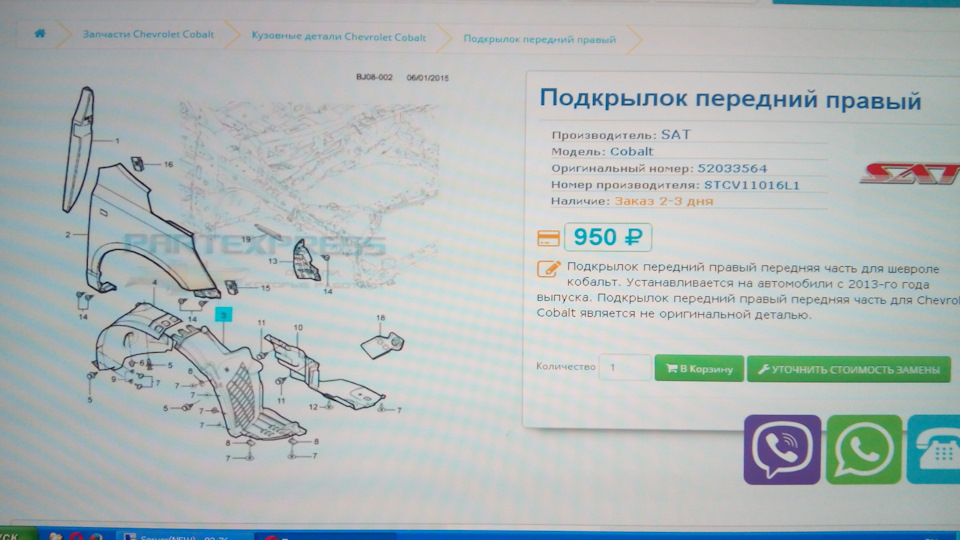Click the SAT brand logo
This screenshot has height=540, width=960.
click(x=910, y=173)
